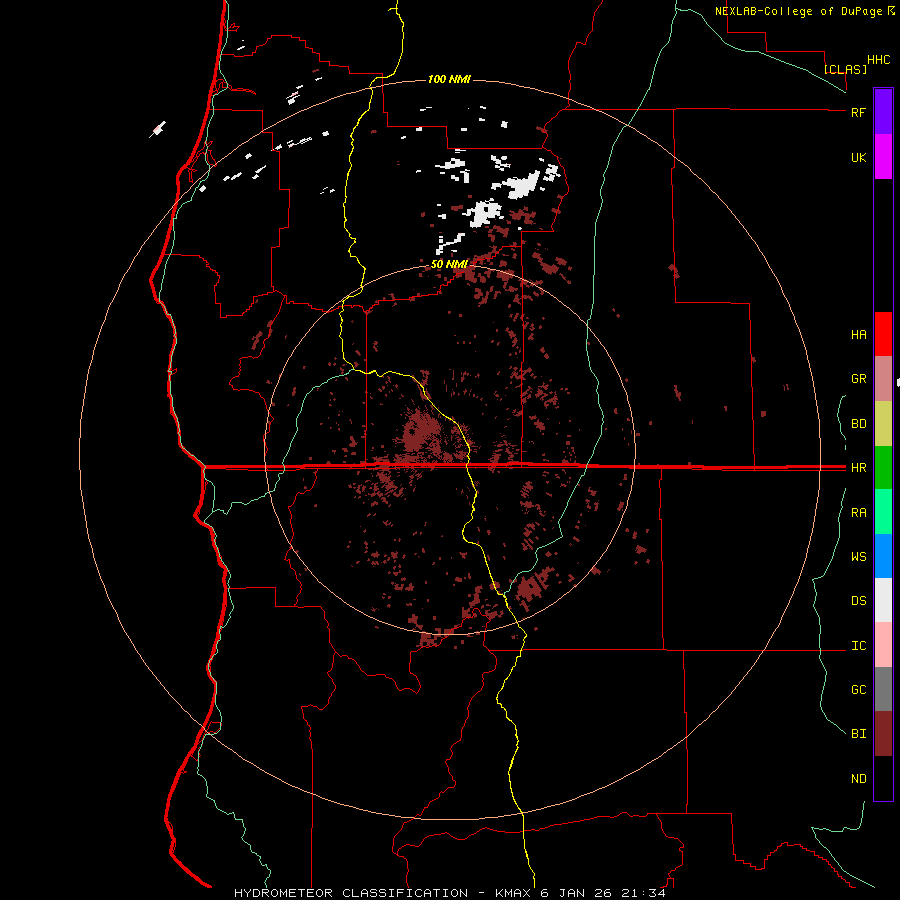
Task: Click the 50 NMI range ring label
Action: point(449,264)
